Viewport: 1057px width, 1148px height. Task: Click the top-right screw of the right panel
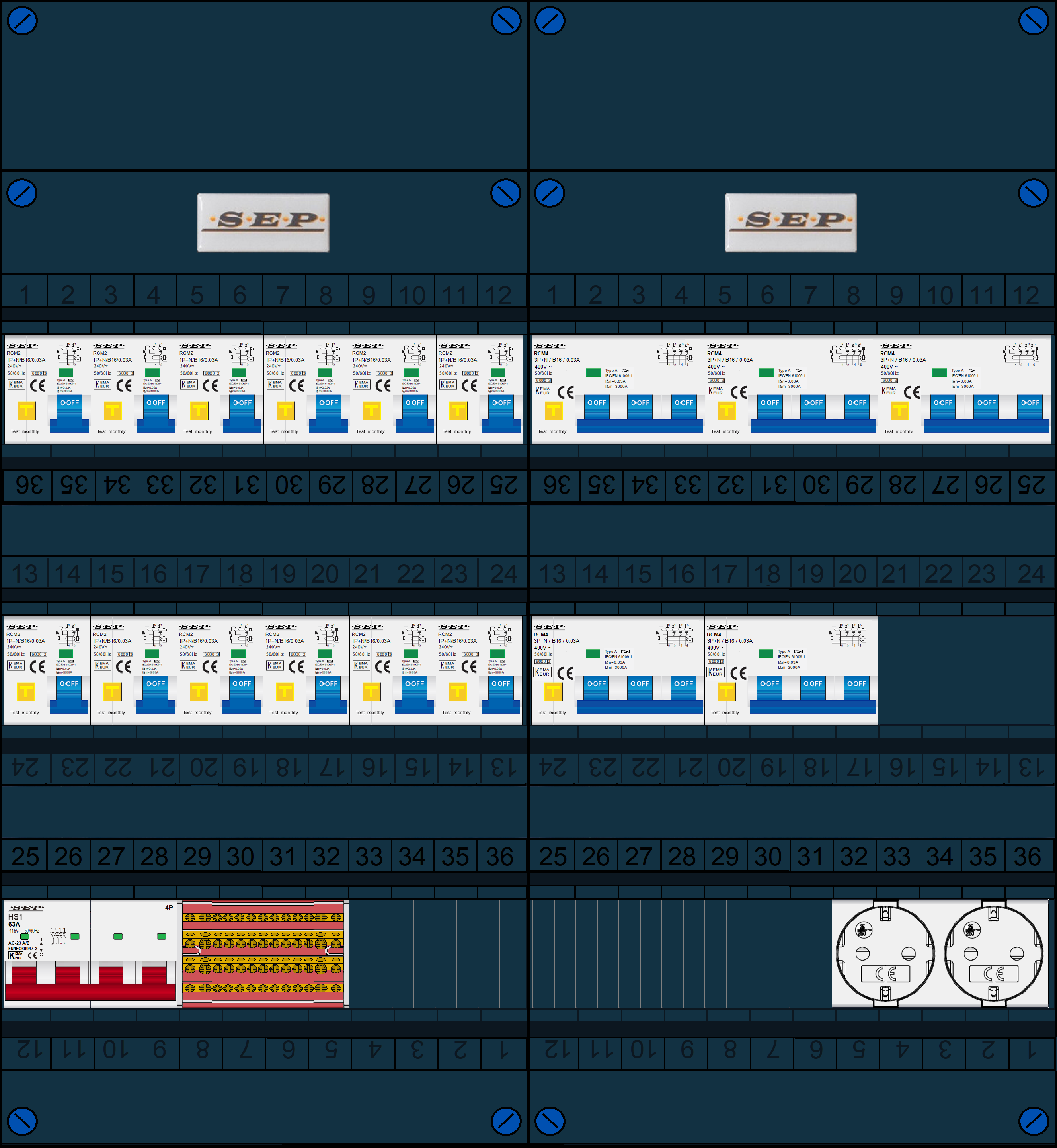(1034, 21)
